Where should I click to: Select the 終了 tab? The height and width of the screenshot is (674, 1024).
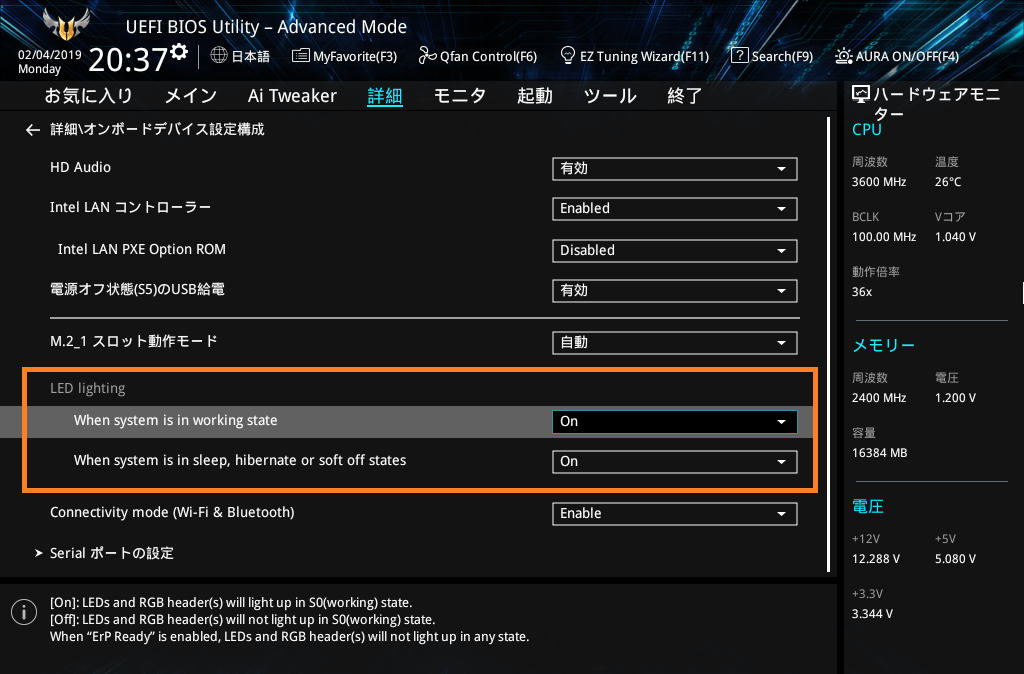click(x=684, y=96)
